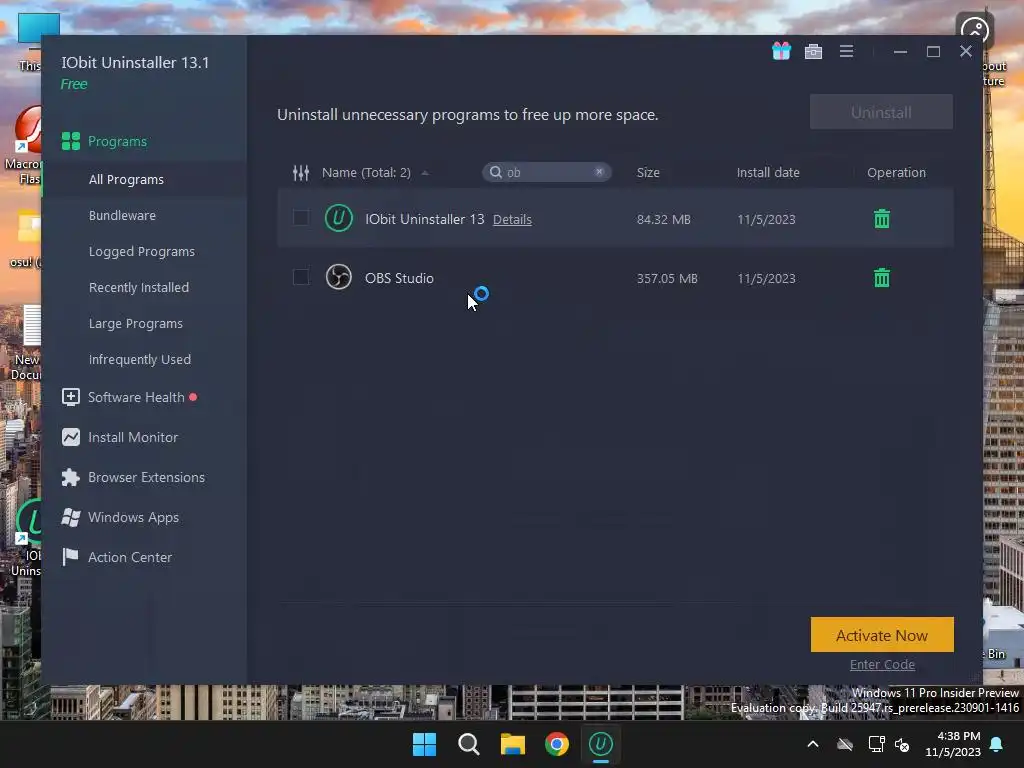Screen dimensions: 1024x768
Task: Click the network display tray icon
Action: coord(876,744)
